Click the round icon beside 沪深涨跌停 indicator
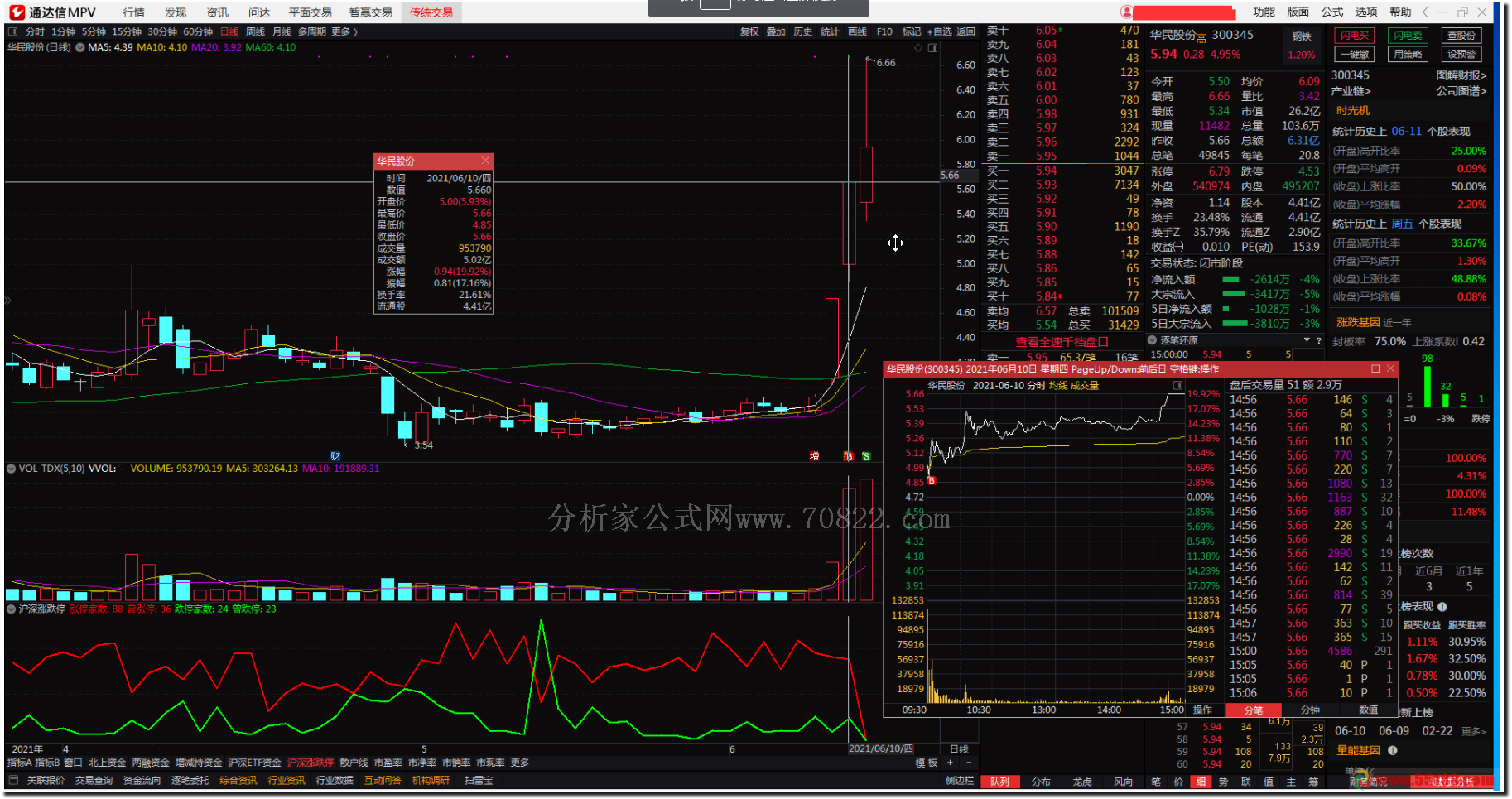1512x799 pixels. pos(12,609)
